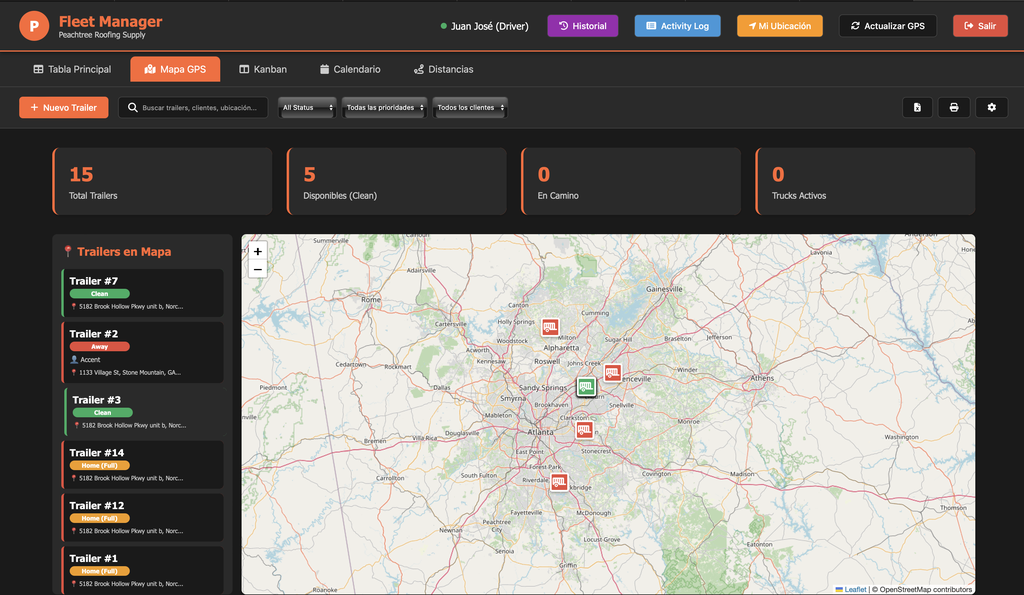
Task: View the Activity Log
Action: click(x=677, y=25)
